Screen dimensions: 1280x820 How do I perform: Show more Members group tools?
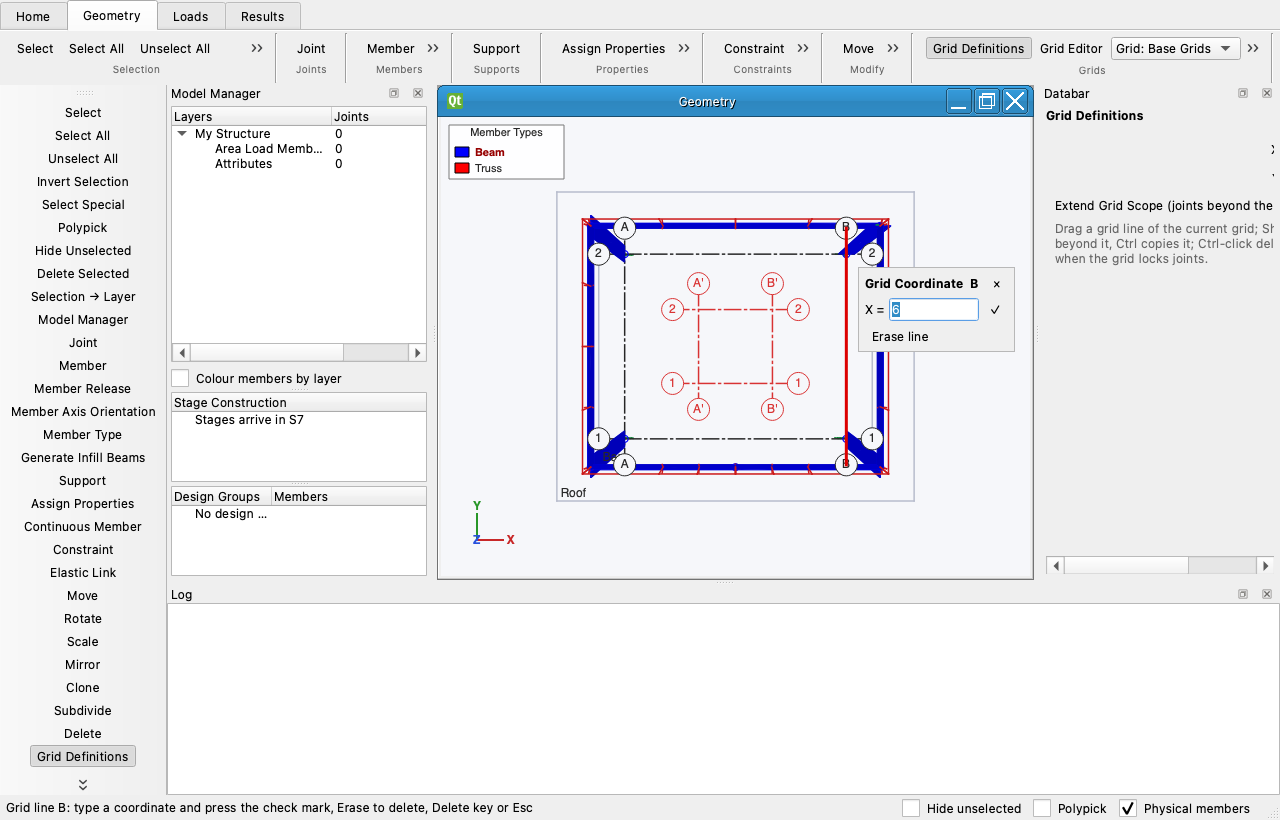coord(433,48)
